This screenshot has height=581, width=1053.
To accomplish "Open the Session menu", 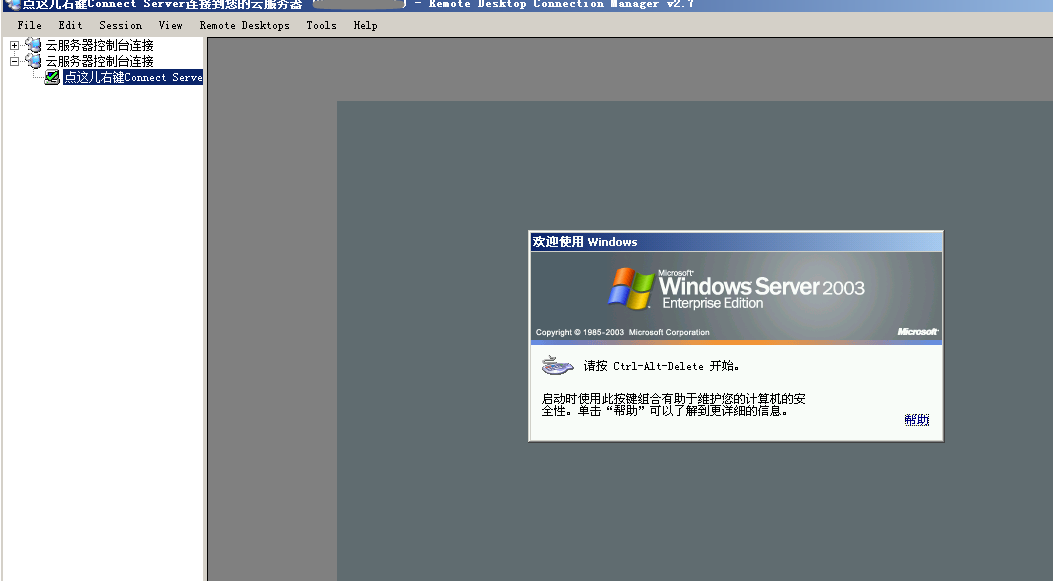I will coord(121,26).
